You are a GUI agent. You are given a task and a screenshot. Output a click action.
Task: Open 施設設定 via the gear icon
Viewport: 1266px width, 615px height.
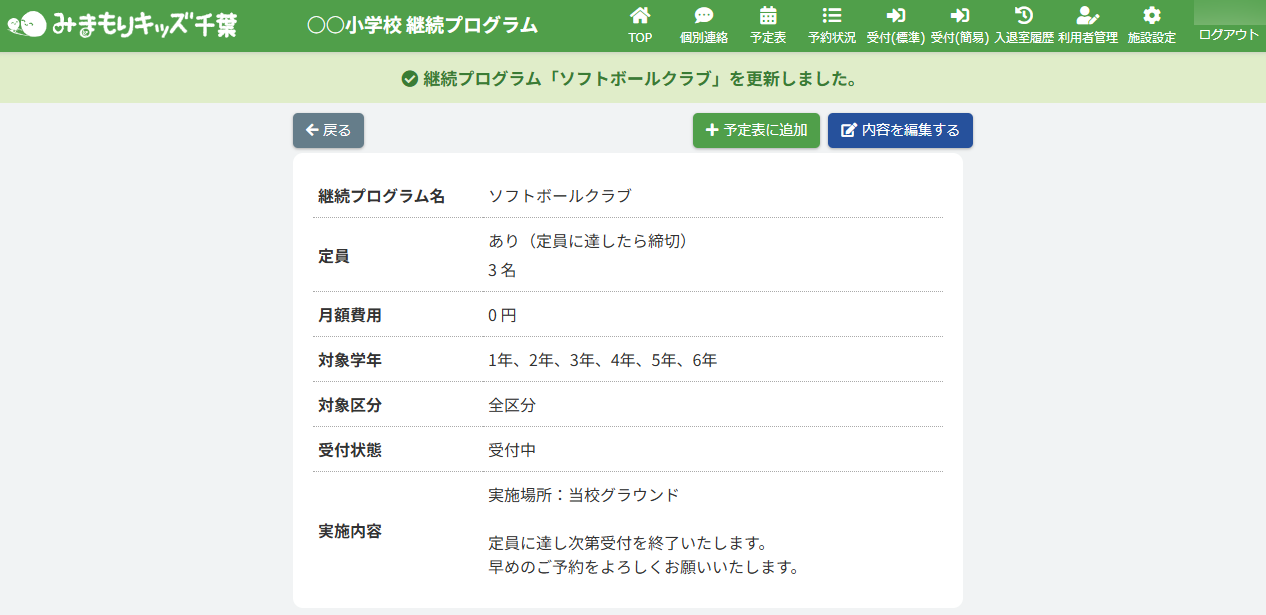[1152, 16]
